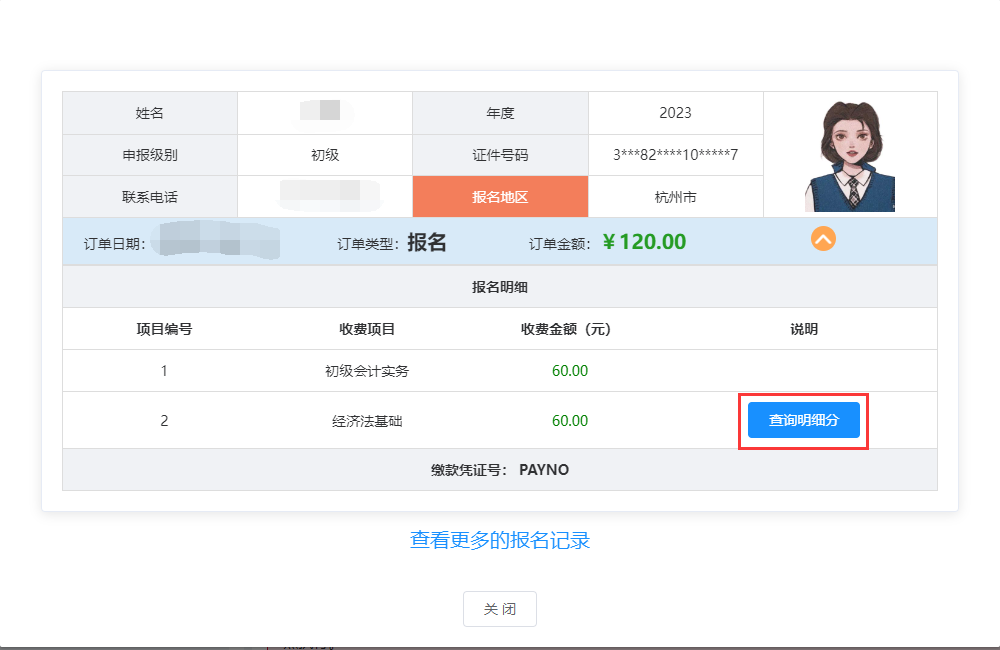The width and height of the screenshot is (1000, 650).
Task: Click the 查询明细分 button
Action: click(x=803, y=419)
